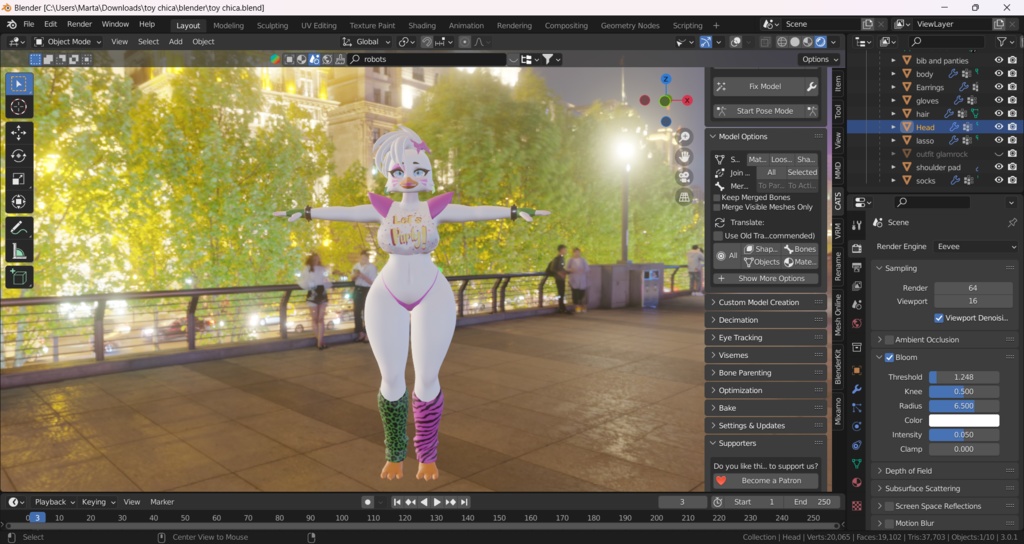Click the Bloom Threshold slider
Screen dimensions: 1024x544
pyautogui.click(x=964, y=377)
